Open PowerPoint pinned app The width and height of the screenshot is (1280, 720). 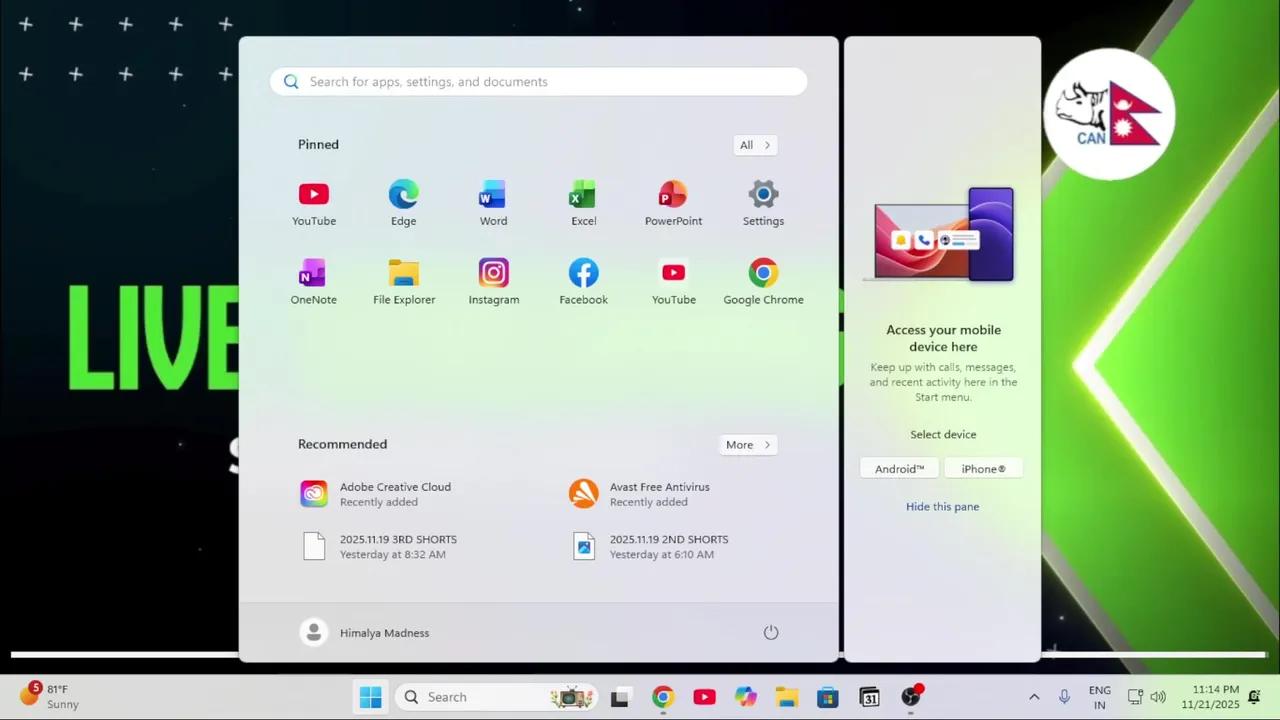click(x=673, y=204)
